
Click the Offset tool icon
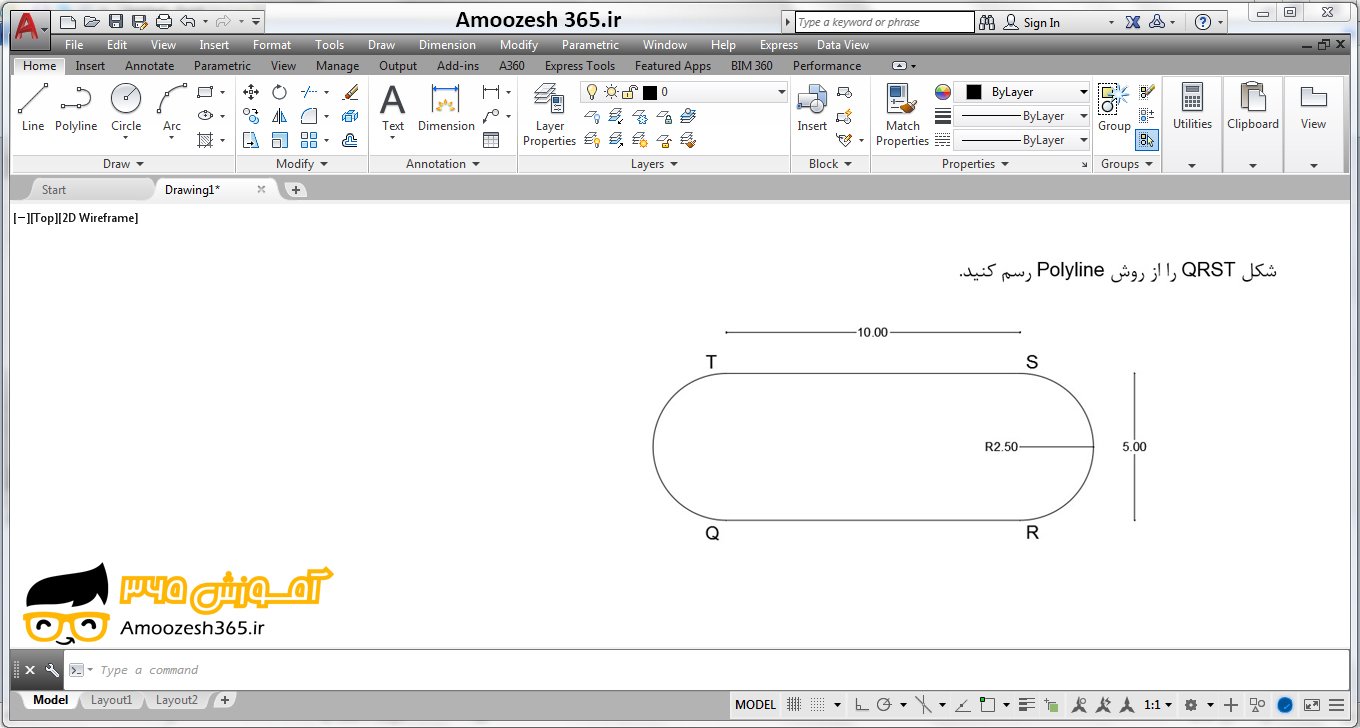point(350,140)
